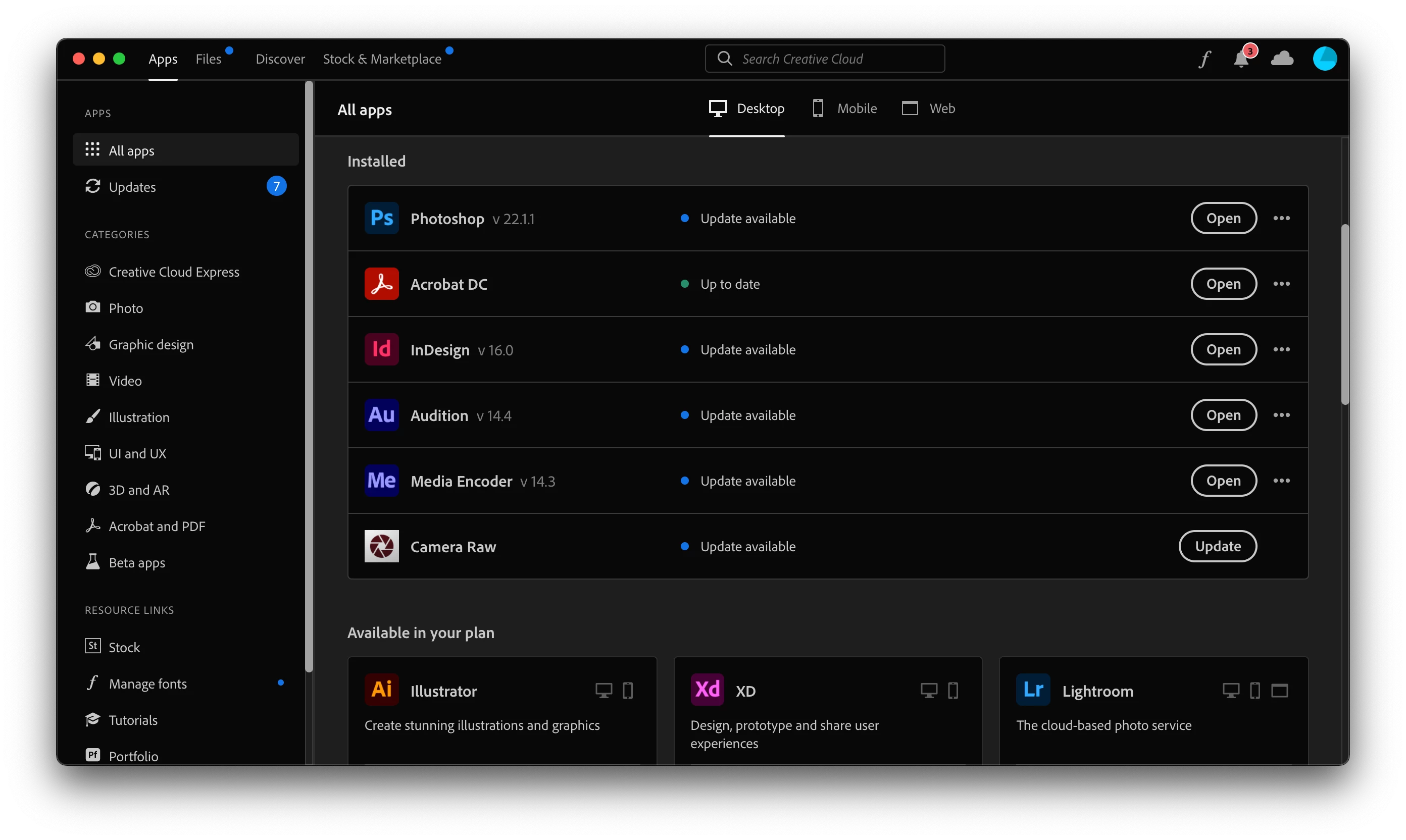This screenshot has height=840, width=1406.
Task: Open more options for Media Encoder
Action: click(1281, 481)
